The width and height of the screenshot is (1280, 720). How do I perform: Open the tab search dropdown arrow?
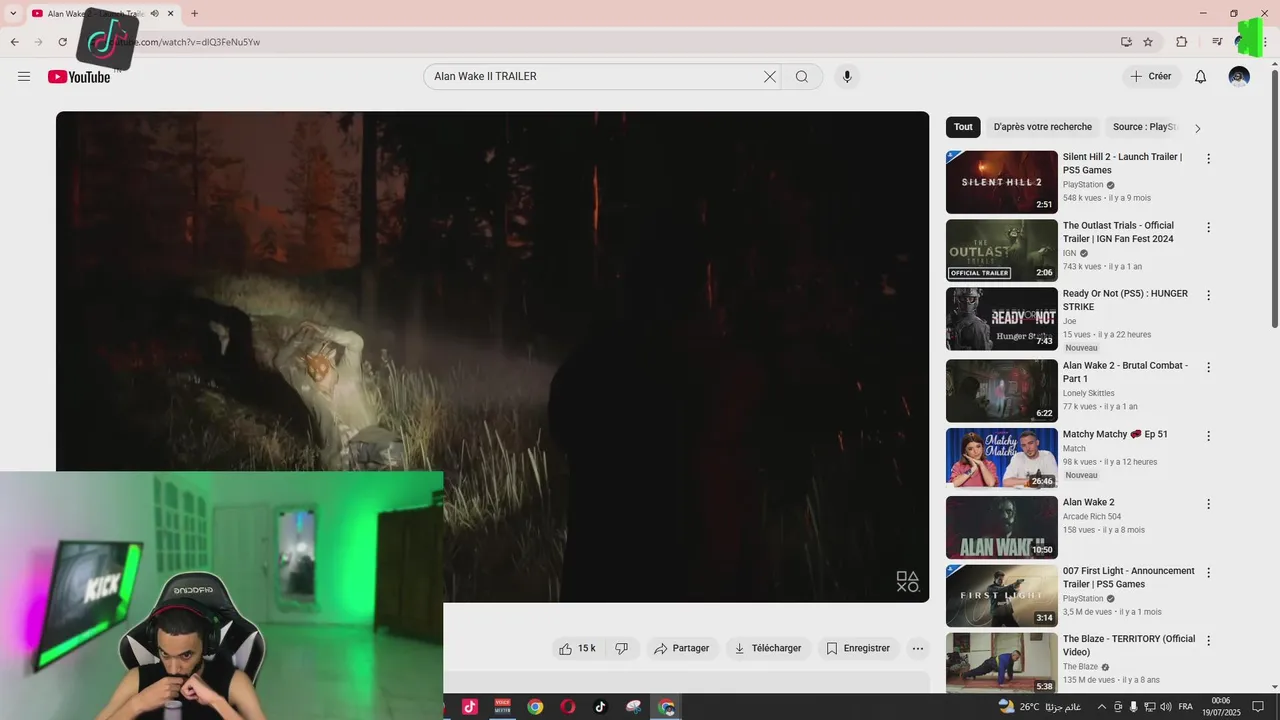click(13, 14)
